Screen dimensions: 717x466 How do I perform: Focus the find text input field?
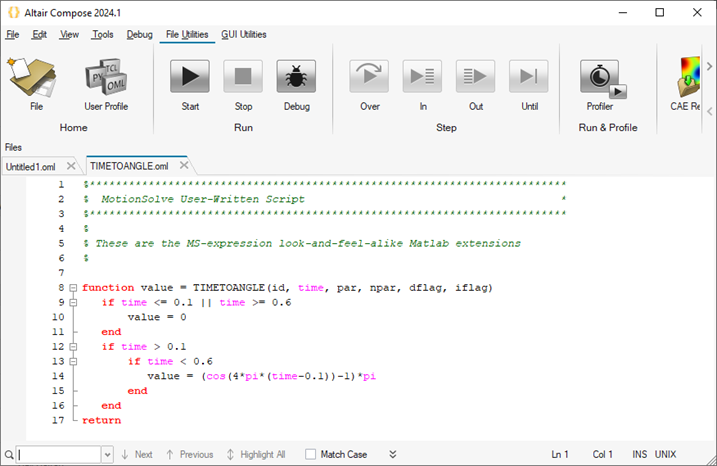59,455
